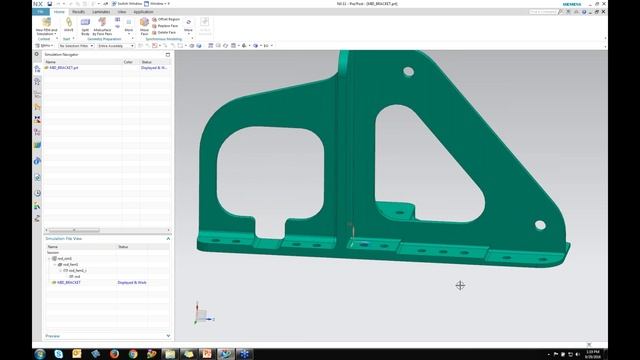Open the Entire Assembly scope dropdown

click(x=116, y=46)
